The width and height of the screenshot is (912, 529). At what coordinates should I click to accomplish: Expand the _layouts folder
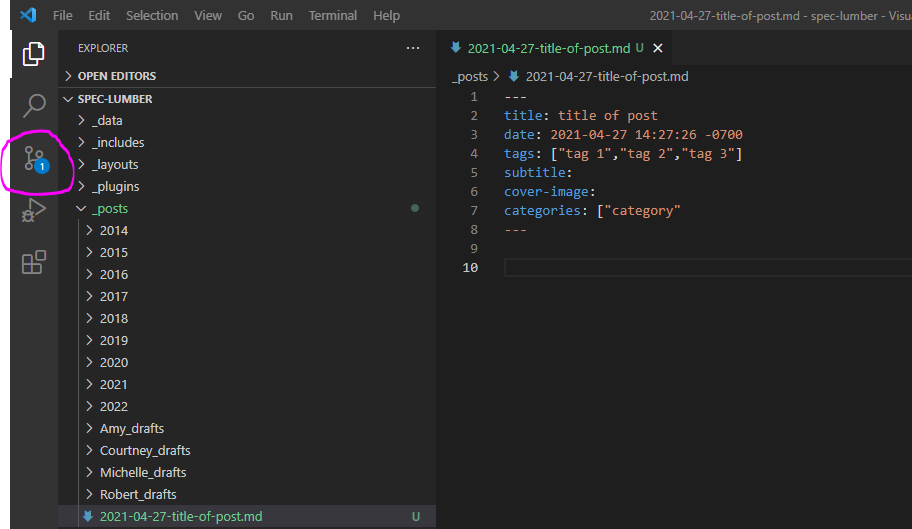(x=114, y=164)
